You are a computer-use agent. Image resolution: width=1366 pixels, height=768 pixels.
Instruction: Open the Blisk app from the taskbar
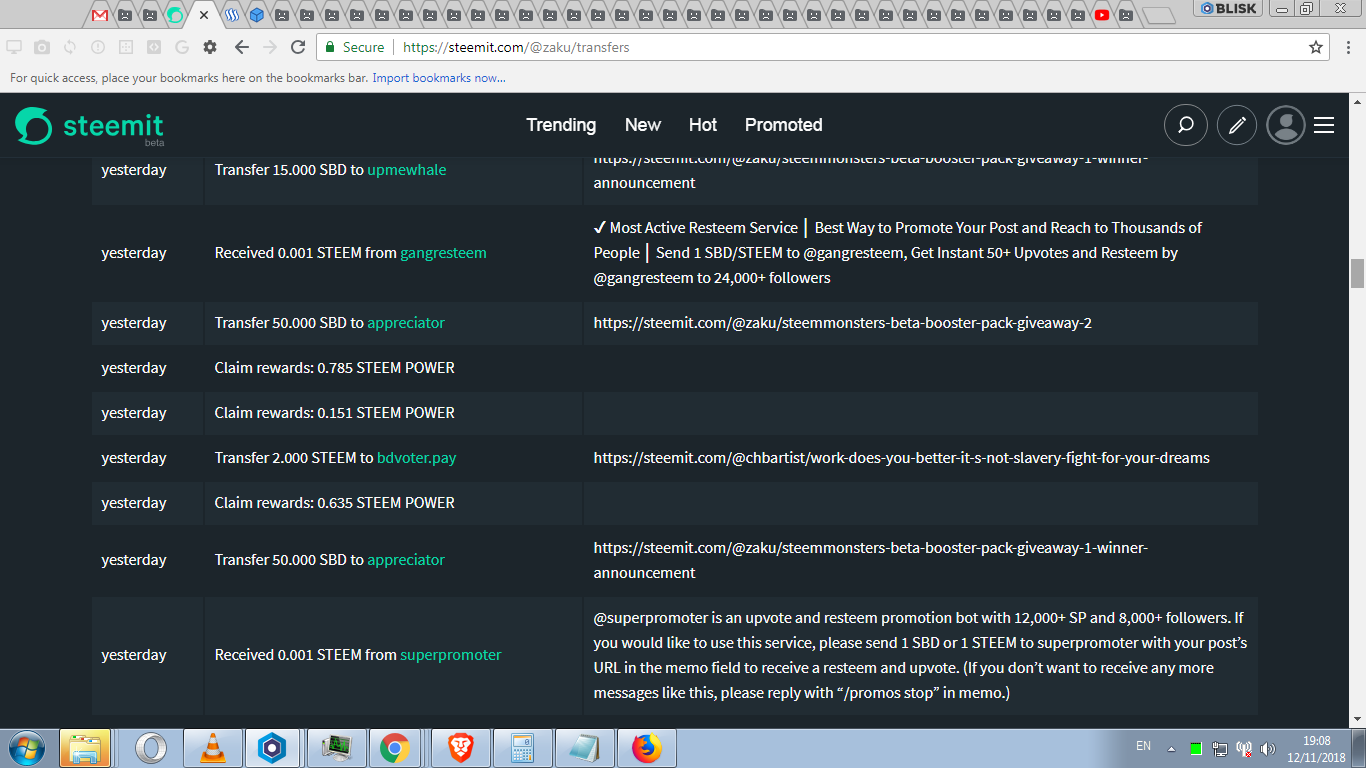271,748
